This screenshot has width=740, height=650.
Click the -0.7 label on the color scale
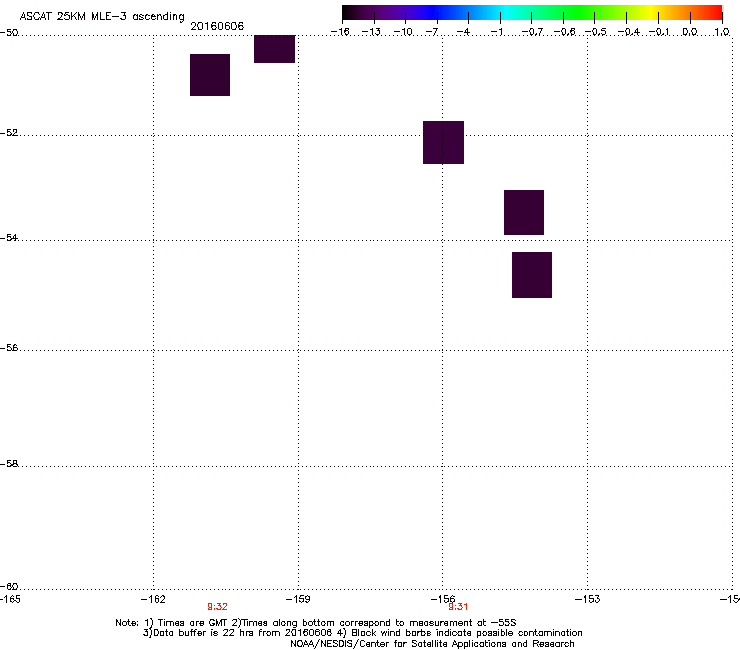(x=532, y=32)
